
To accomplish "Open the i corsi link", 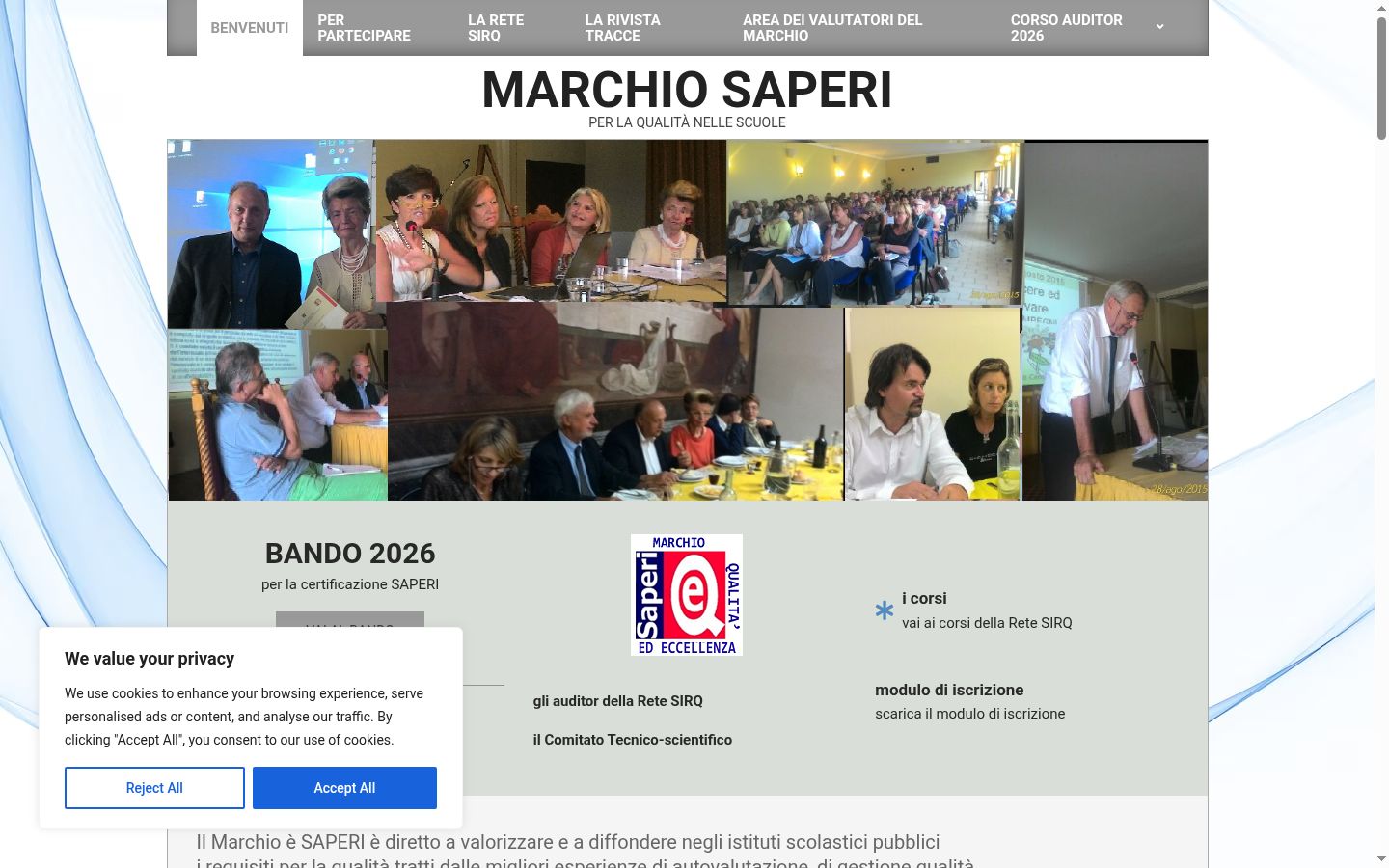I will point(924,598).
